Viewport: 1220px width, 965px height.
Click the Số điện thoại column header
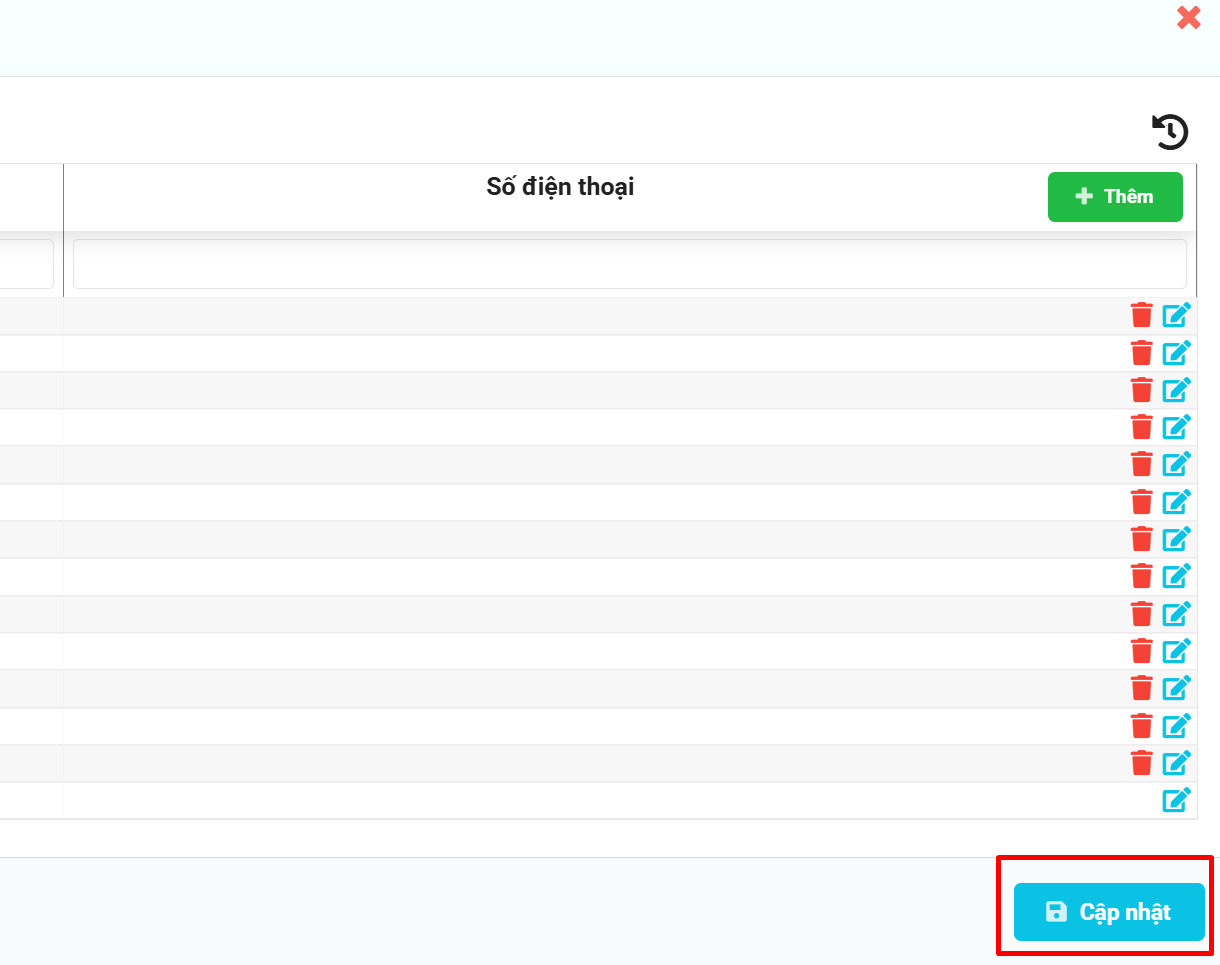[559, 187]
